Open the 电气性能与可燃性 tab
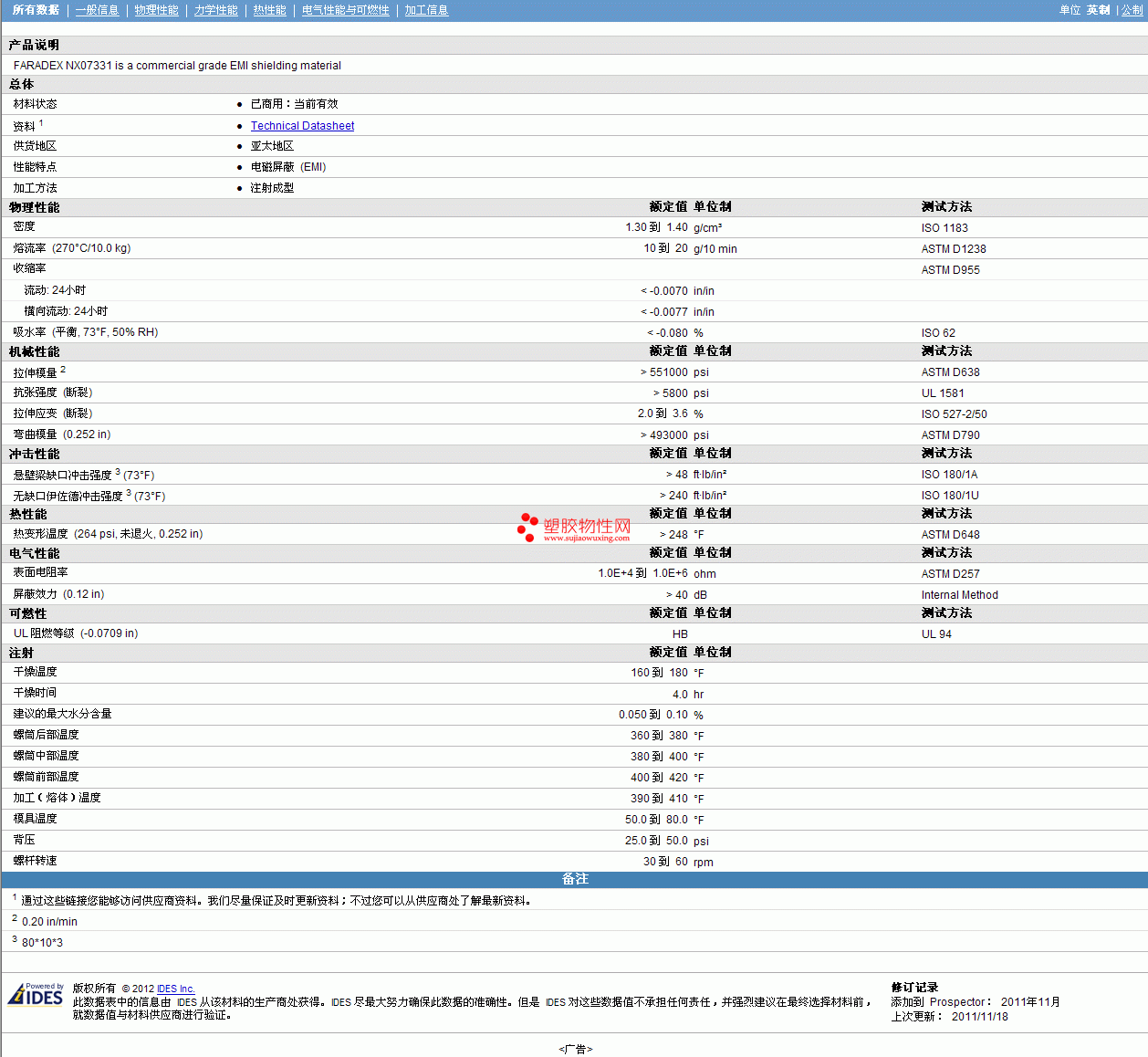The image size is (1148, 1057). (x=345, y=10)
